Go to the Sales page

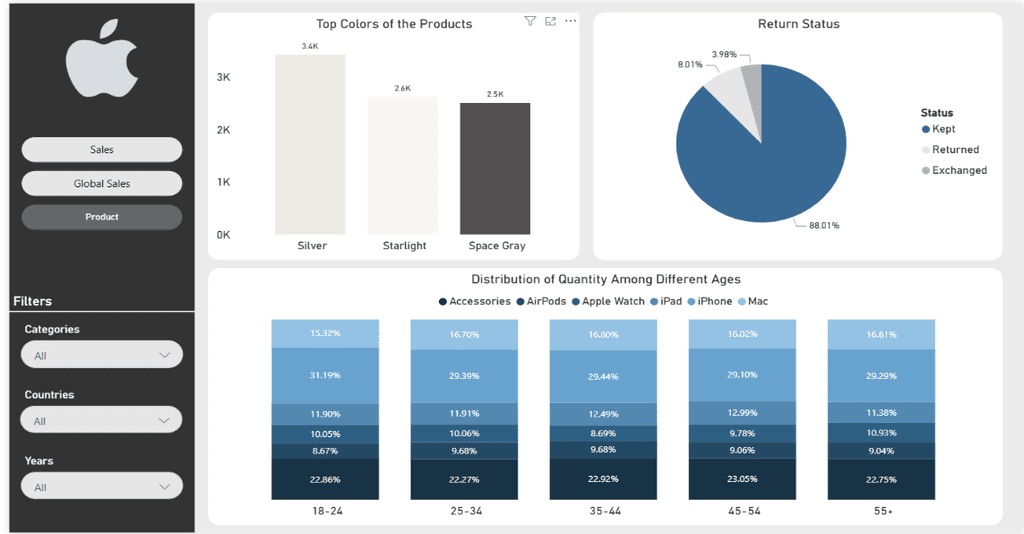click(x=102, y=149)
